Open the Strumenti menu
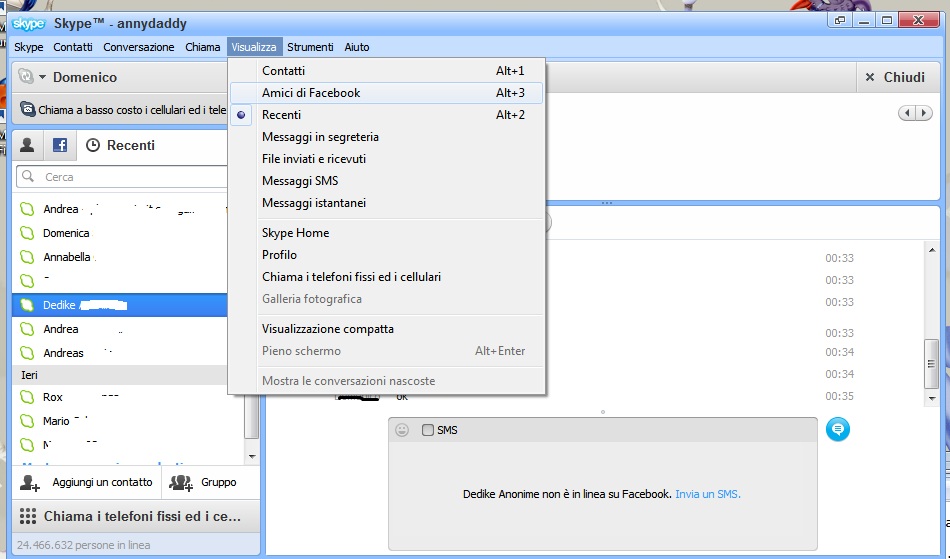Viewport: 950px width, 559px height. [310, 47]
